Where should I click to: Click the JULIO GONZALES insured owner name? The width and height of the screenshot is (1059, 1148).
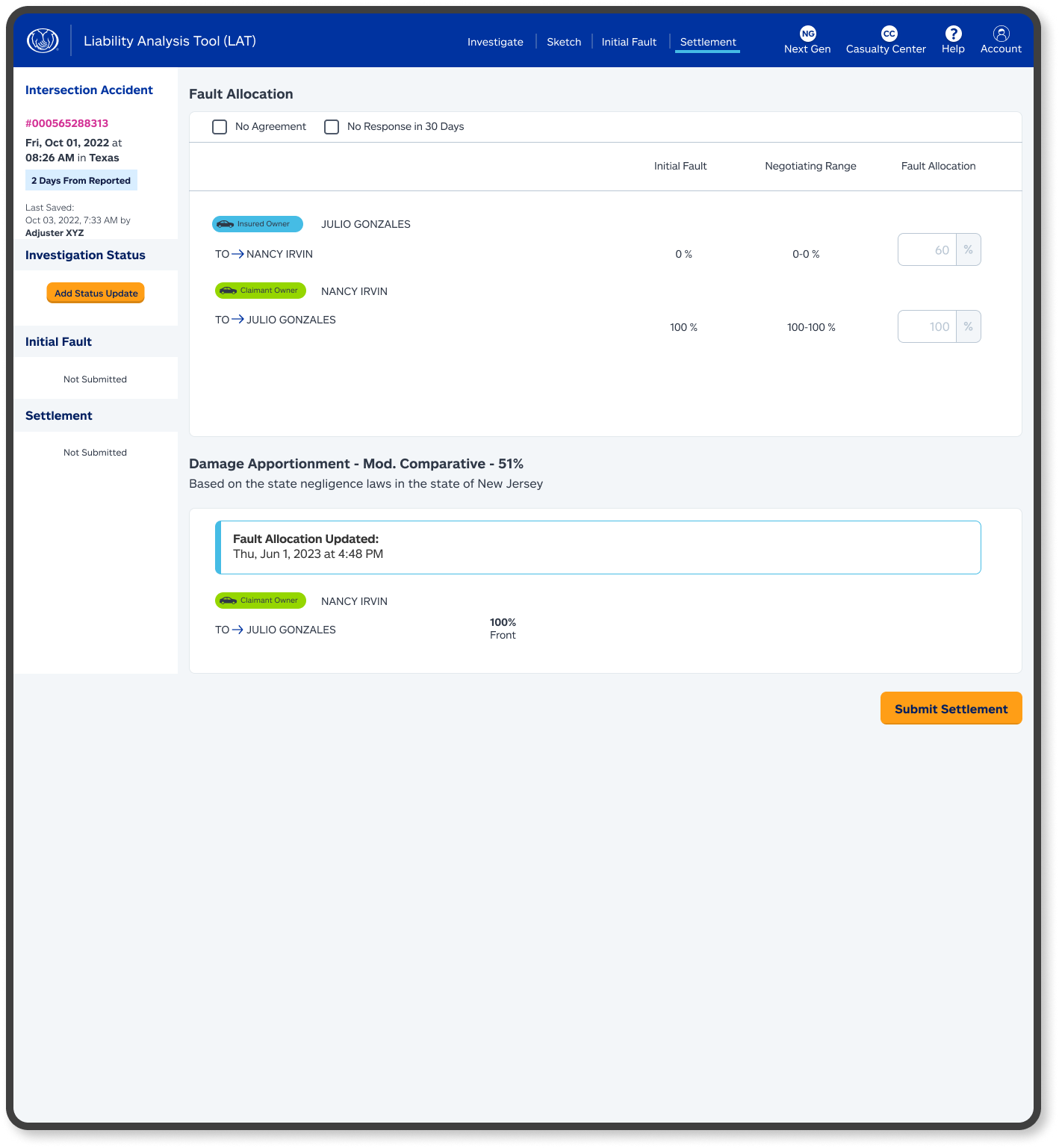366,224
